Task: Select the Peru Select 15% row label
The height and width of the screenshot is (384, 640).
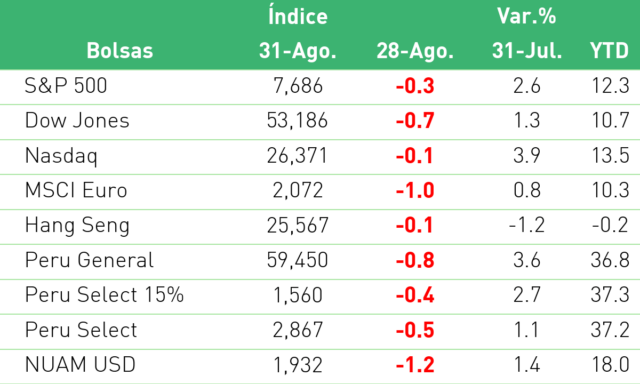Action: 104,295
